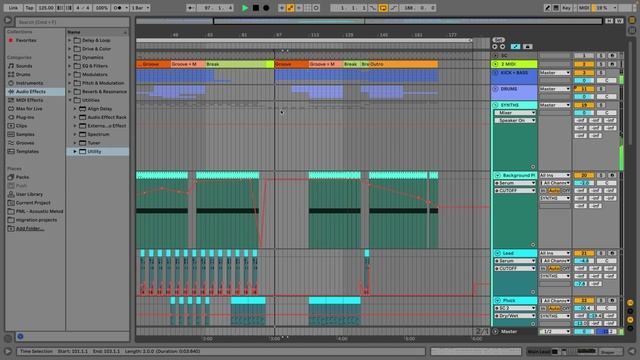640x360 pixels.
Task: Click the Add Folder link
Action: [30, 229]
